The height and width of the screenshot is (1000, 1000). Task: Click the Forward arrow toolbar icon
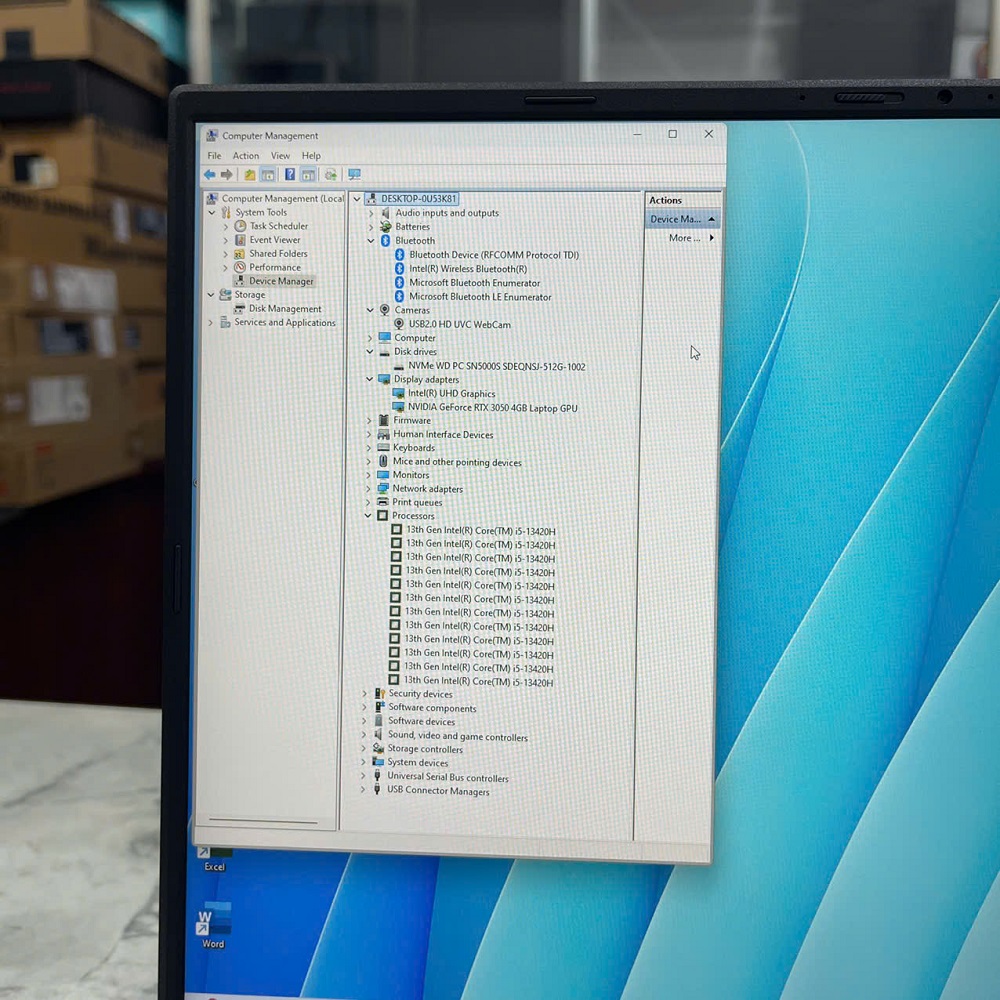pos(226,174)
